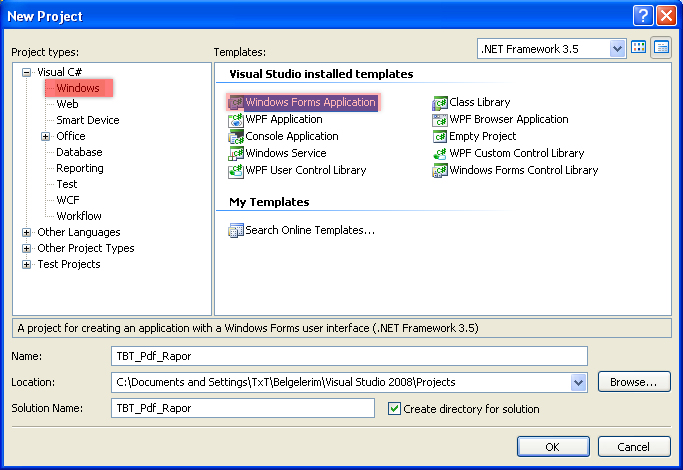Expand the Other Project Types node
The height and width of the screenshot is (470, 683).
27,248
